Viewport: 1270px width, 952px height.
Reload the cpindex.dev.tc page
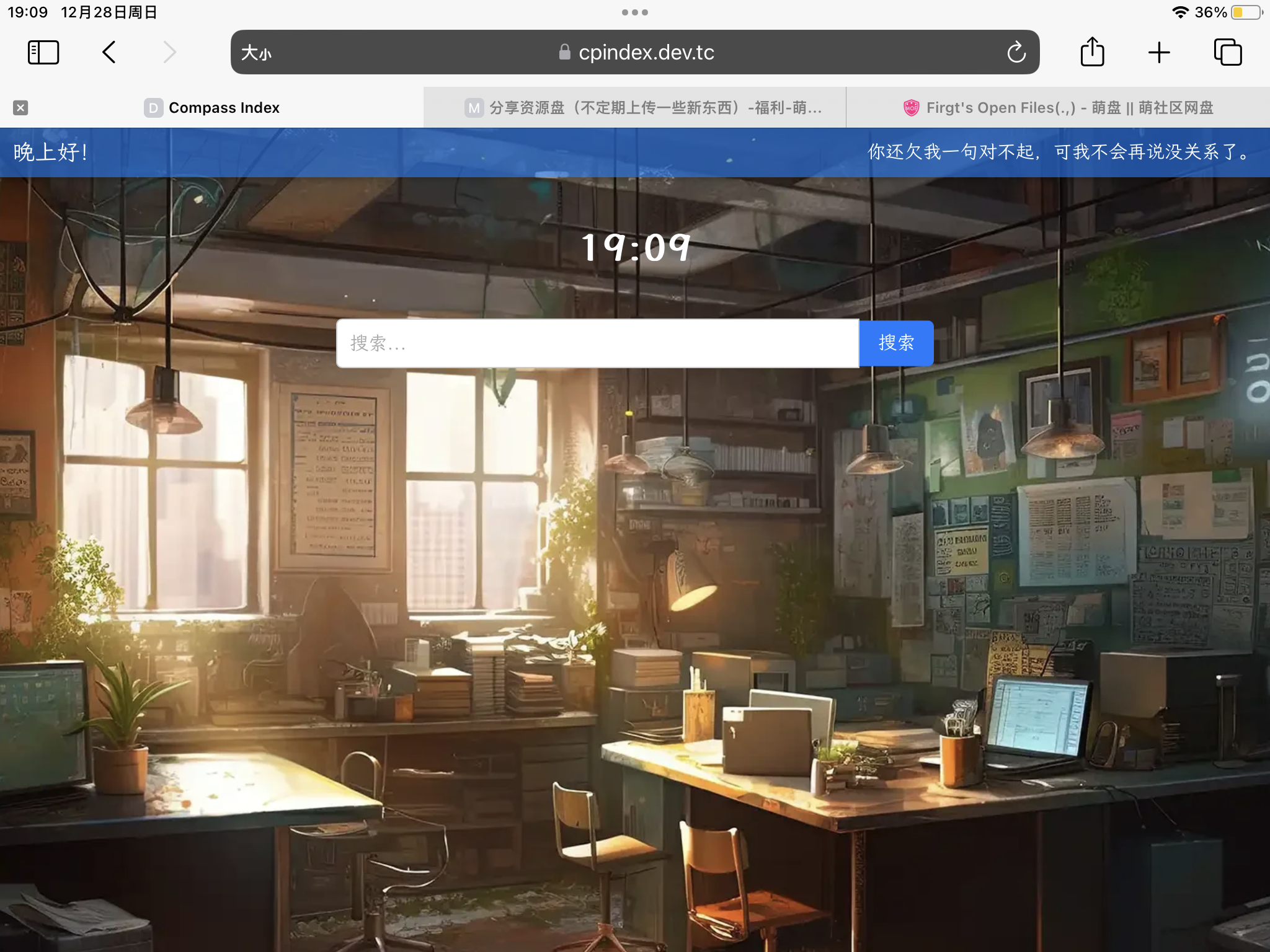[1016, 53]
